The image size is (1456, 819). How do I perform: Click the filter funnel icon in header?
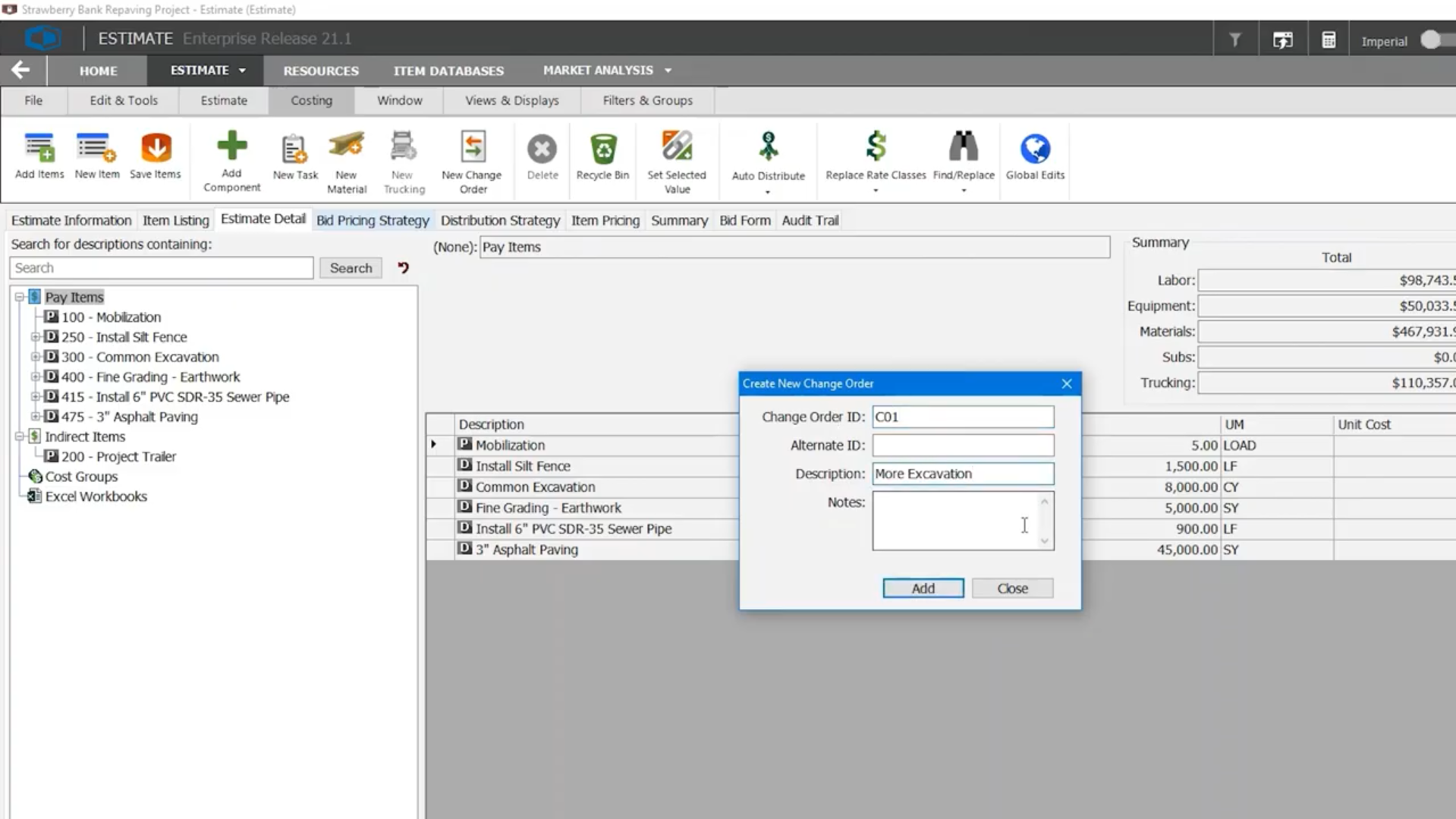click(x=1235, y=40)
